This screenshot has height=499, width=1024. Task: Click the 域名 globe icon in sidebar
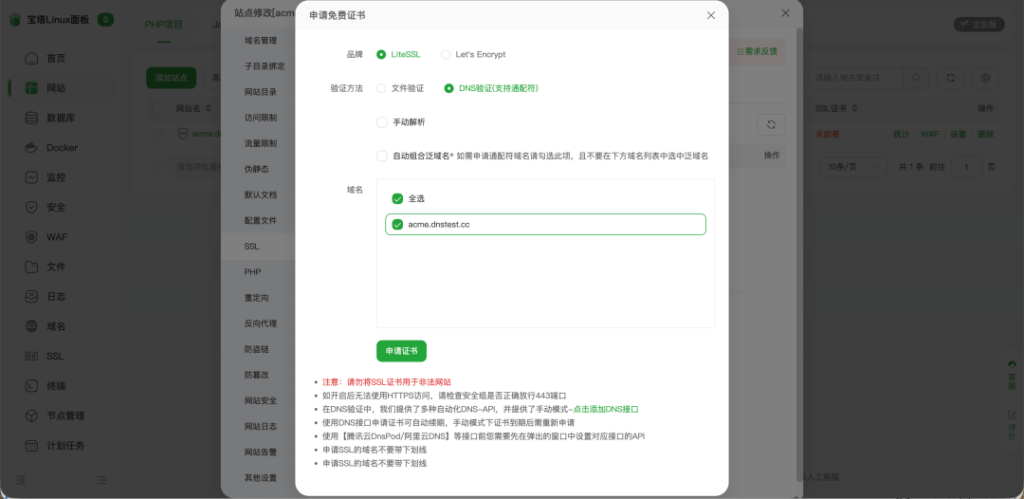point(31,326)
